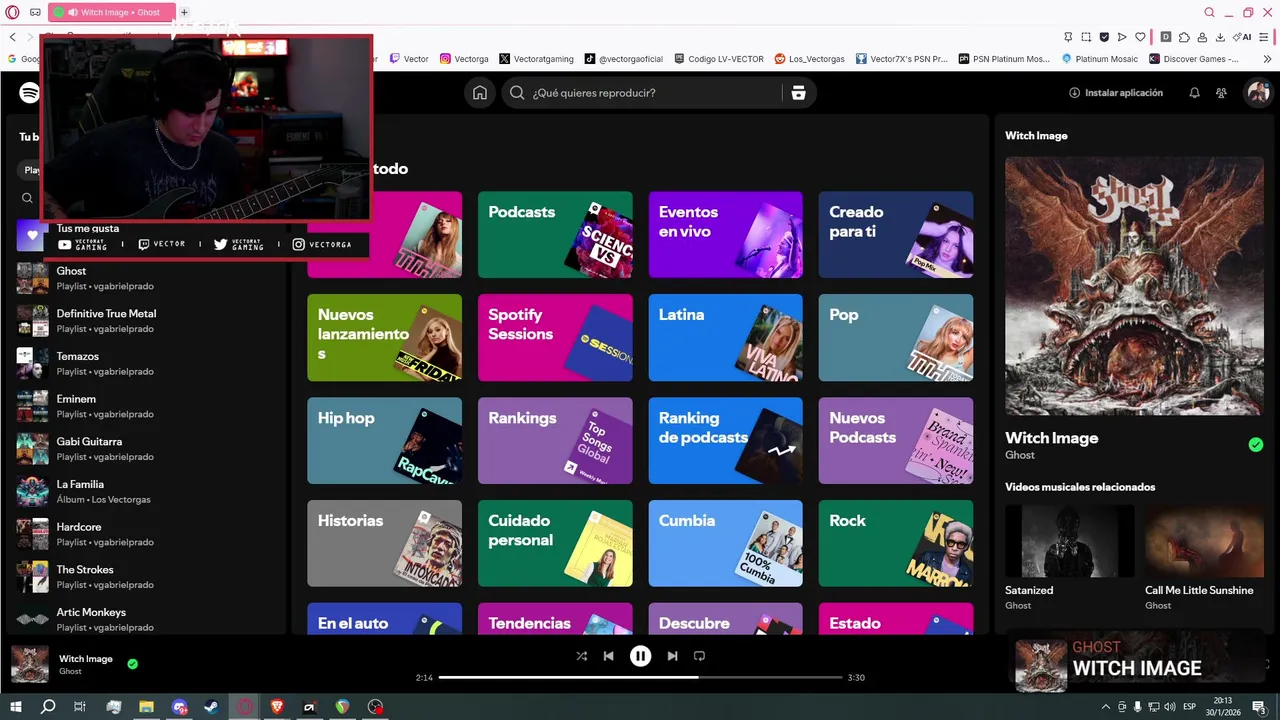Screen dimensions: 1280x720
Task: Open the browser downloads icon
Action: [x=1221, y=37]
